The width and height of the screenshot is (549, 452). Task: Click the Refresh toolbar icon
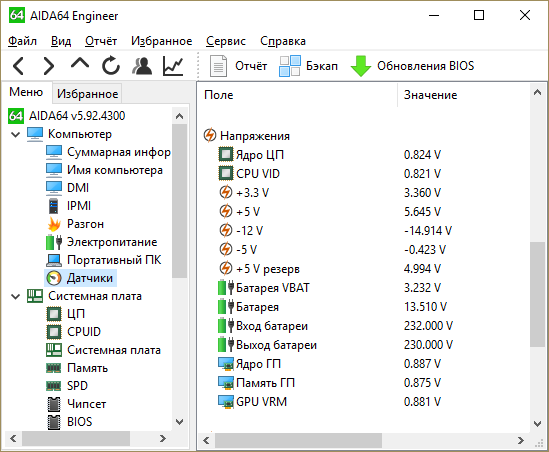(x=111, y=65)
